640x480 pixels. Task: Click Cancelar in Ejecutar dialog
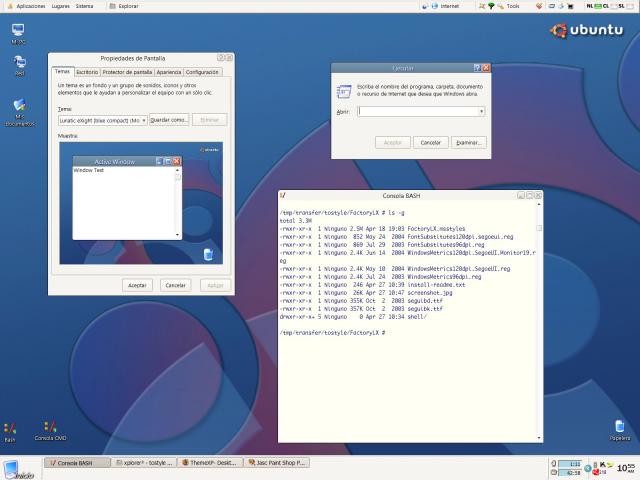(x=431, y=143)
